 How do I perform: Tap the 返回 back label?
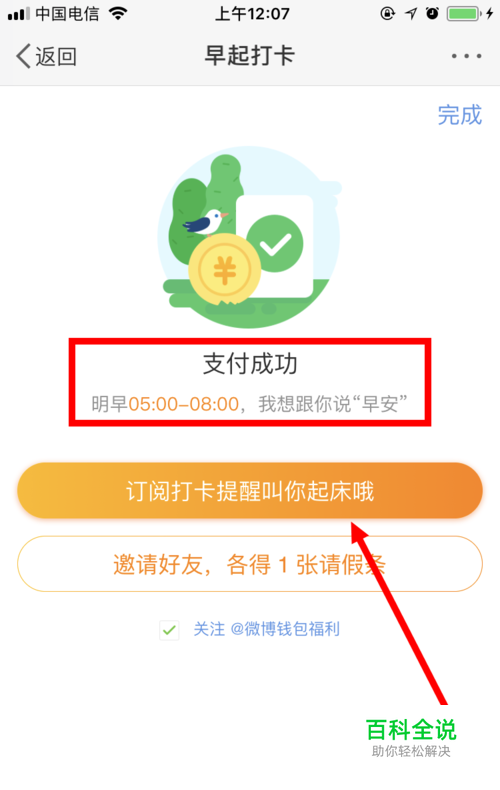pyautogui.click(x=56, y=56)
